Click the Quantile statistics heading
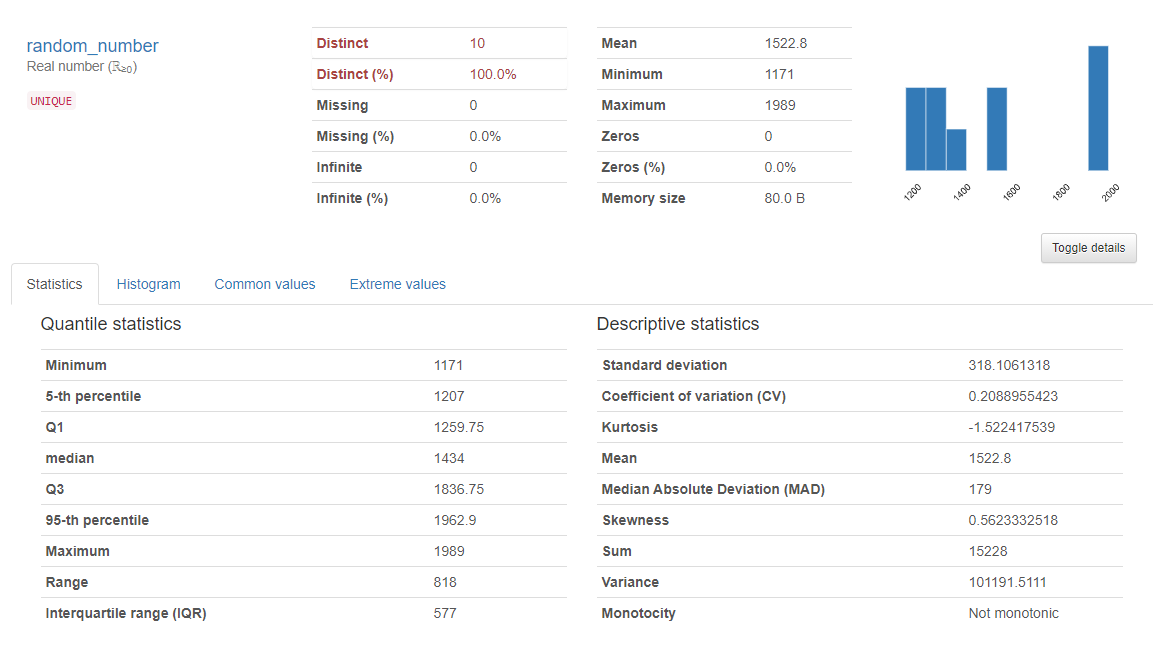The width and height of the screenshot is (1162, 647). point(110,324)
